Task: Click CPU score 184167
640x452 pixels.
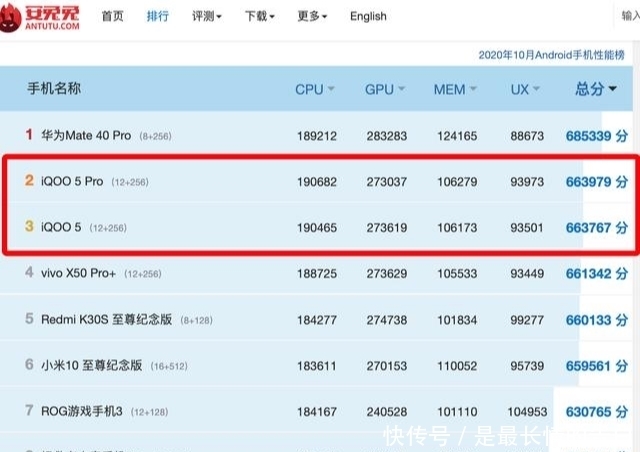Action: point(317,412)
